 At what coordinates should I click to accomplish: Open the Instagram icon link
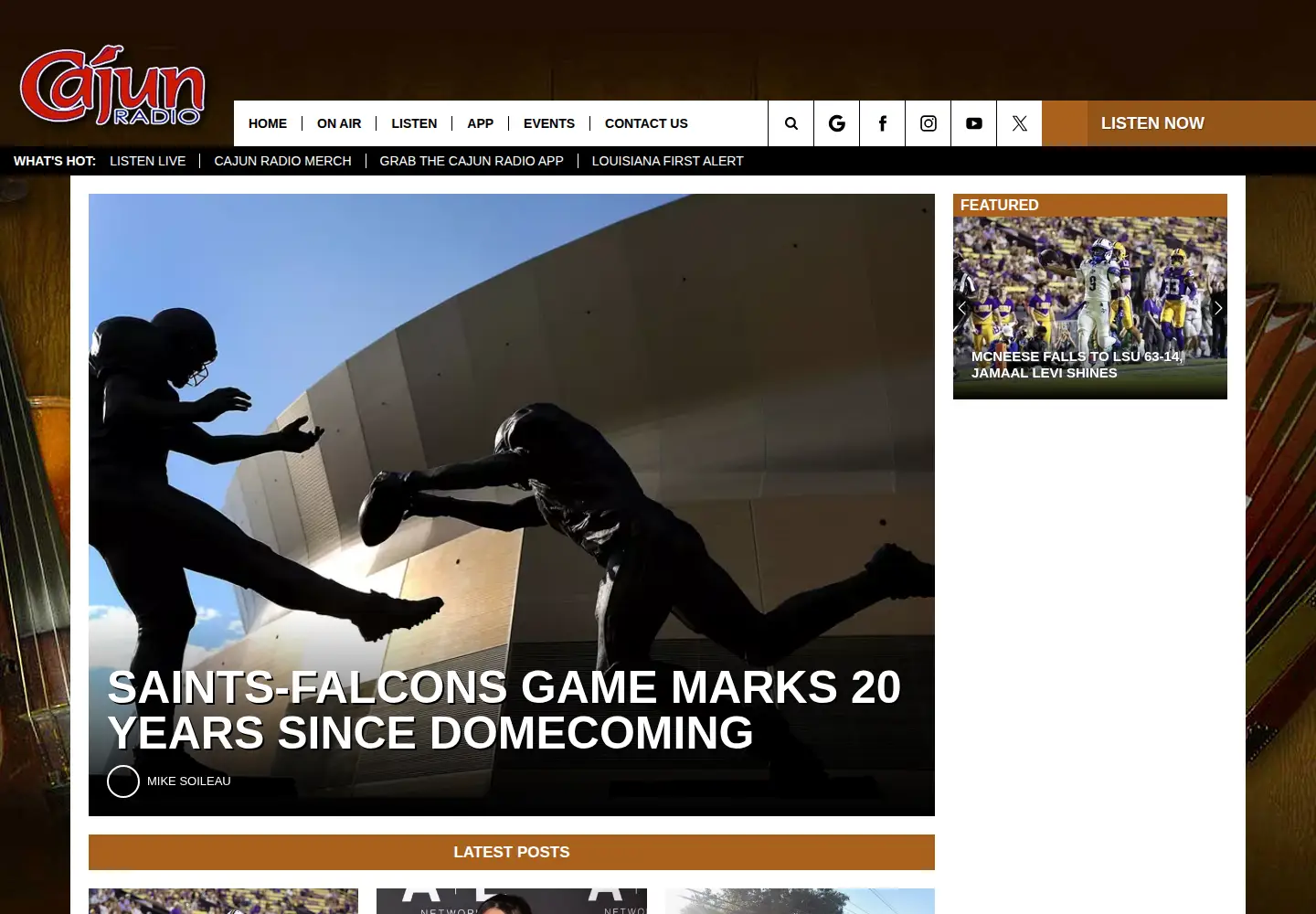coord(928,123)
